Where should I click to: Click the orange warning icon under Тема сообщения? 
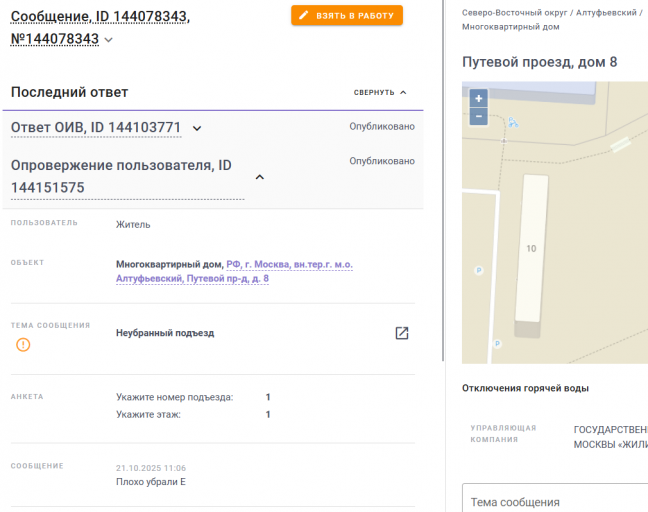23,344
